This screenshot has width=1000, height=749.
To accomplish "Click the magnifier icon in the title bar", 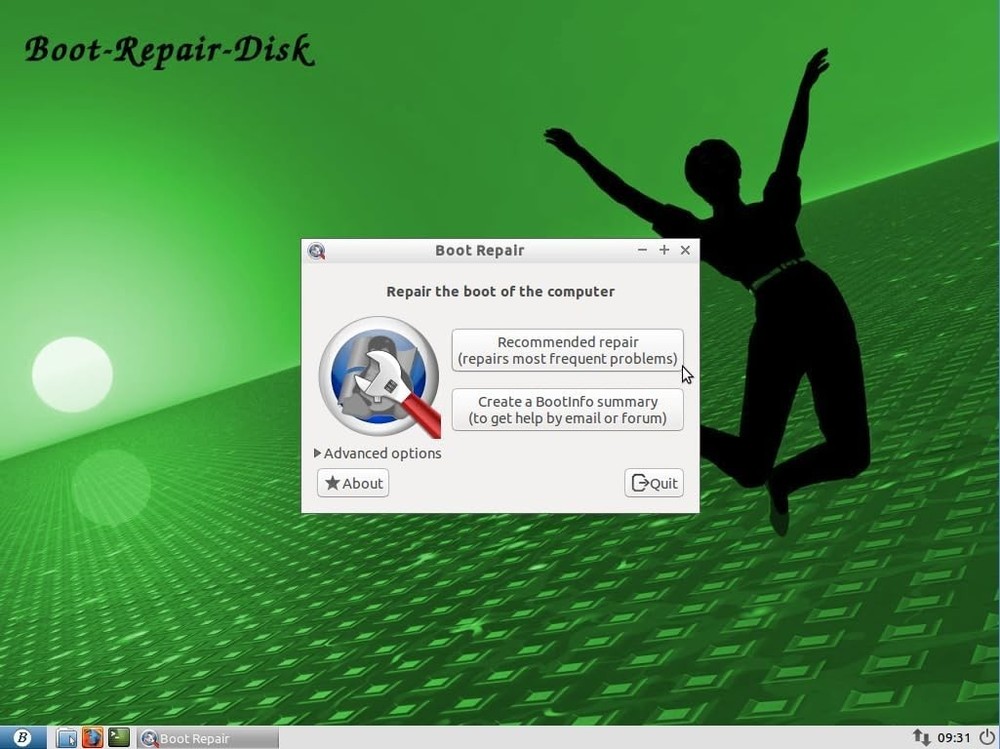I will (x=316, y=251).
